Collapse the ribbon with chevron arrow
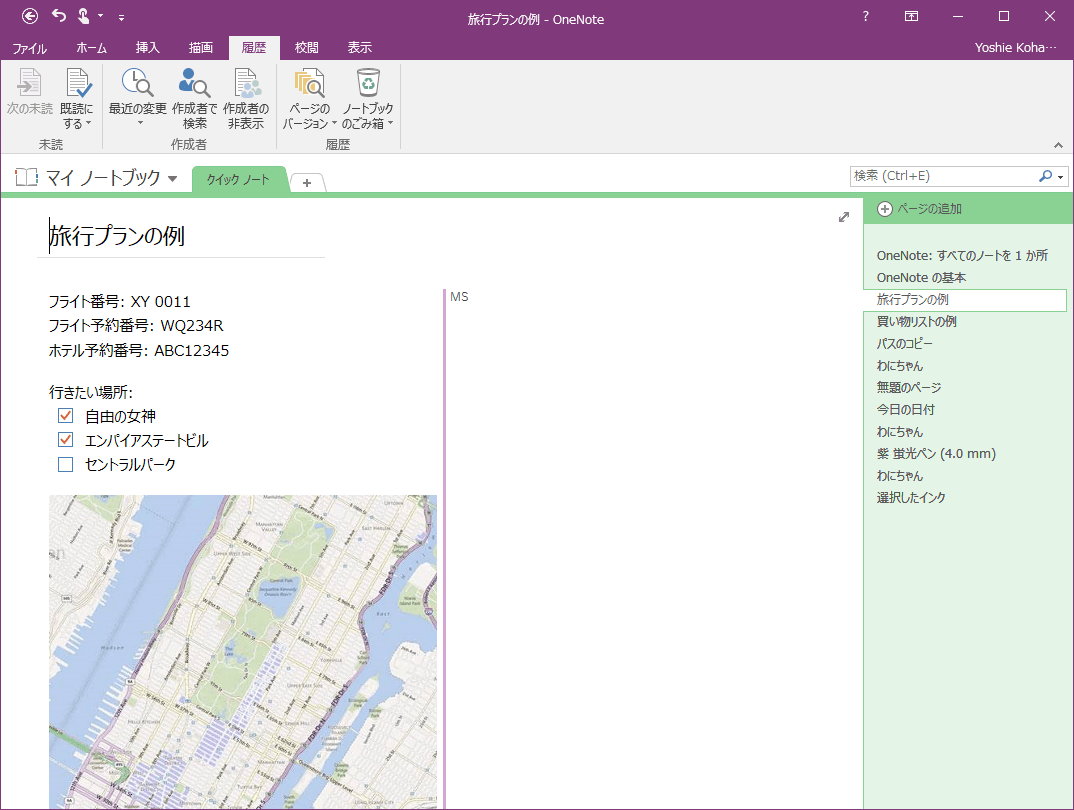 coord(1058,145)
